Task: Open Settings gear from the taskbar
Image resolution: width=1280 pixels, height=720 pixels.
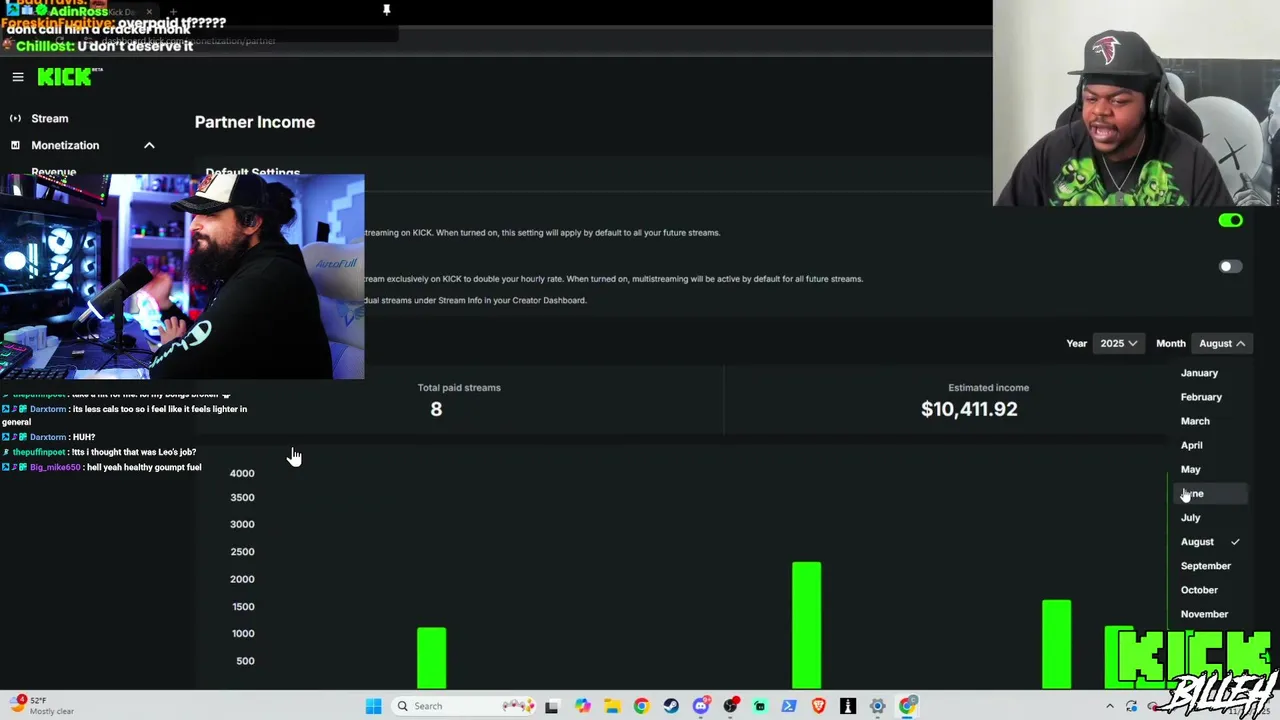Action: click(877, 706)
